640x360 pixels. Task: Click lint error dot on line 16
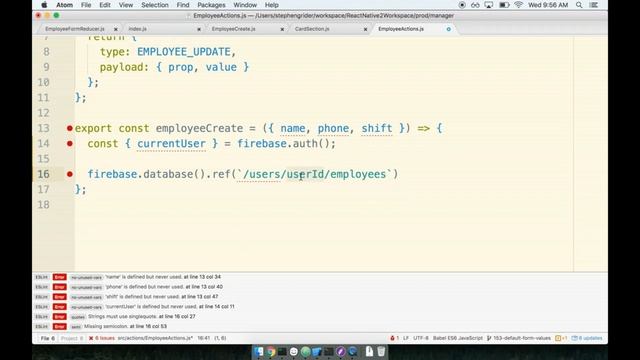pyautogui.click(x=70, y=174)
